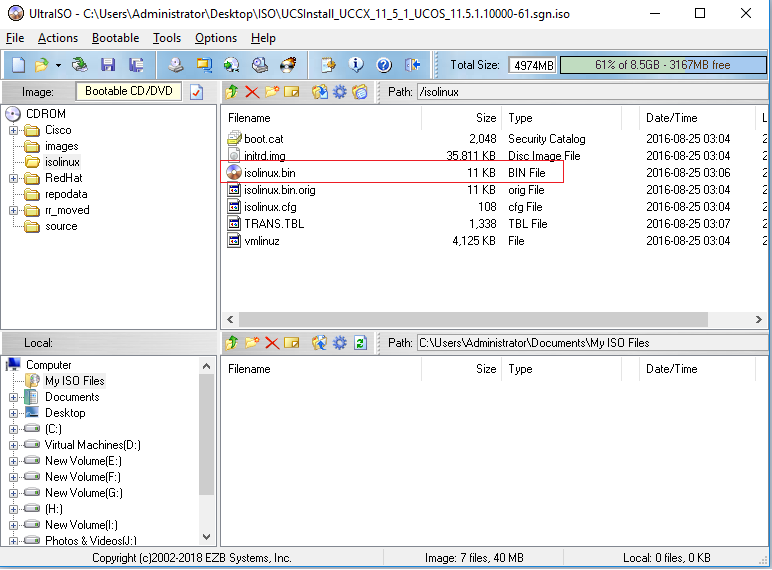This screenshot has width=772, height=570.
Task: Click New Folder icon in image toolbar
Action: [x=272, y=92]
